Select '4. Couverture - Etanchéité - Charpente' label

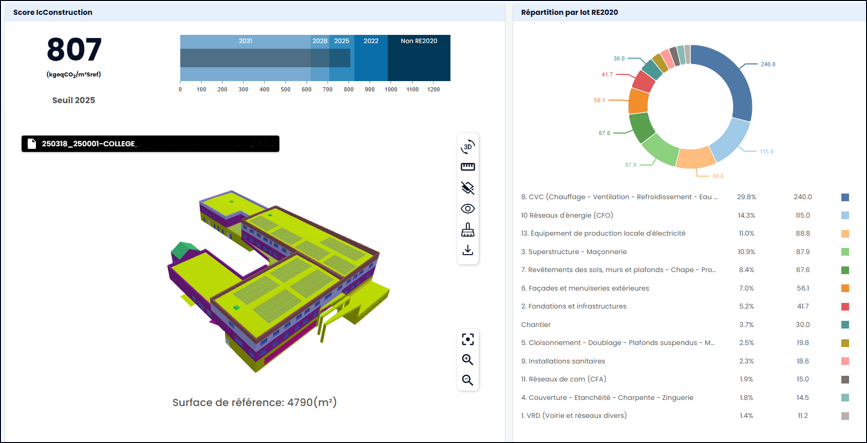[607, 398]
